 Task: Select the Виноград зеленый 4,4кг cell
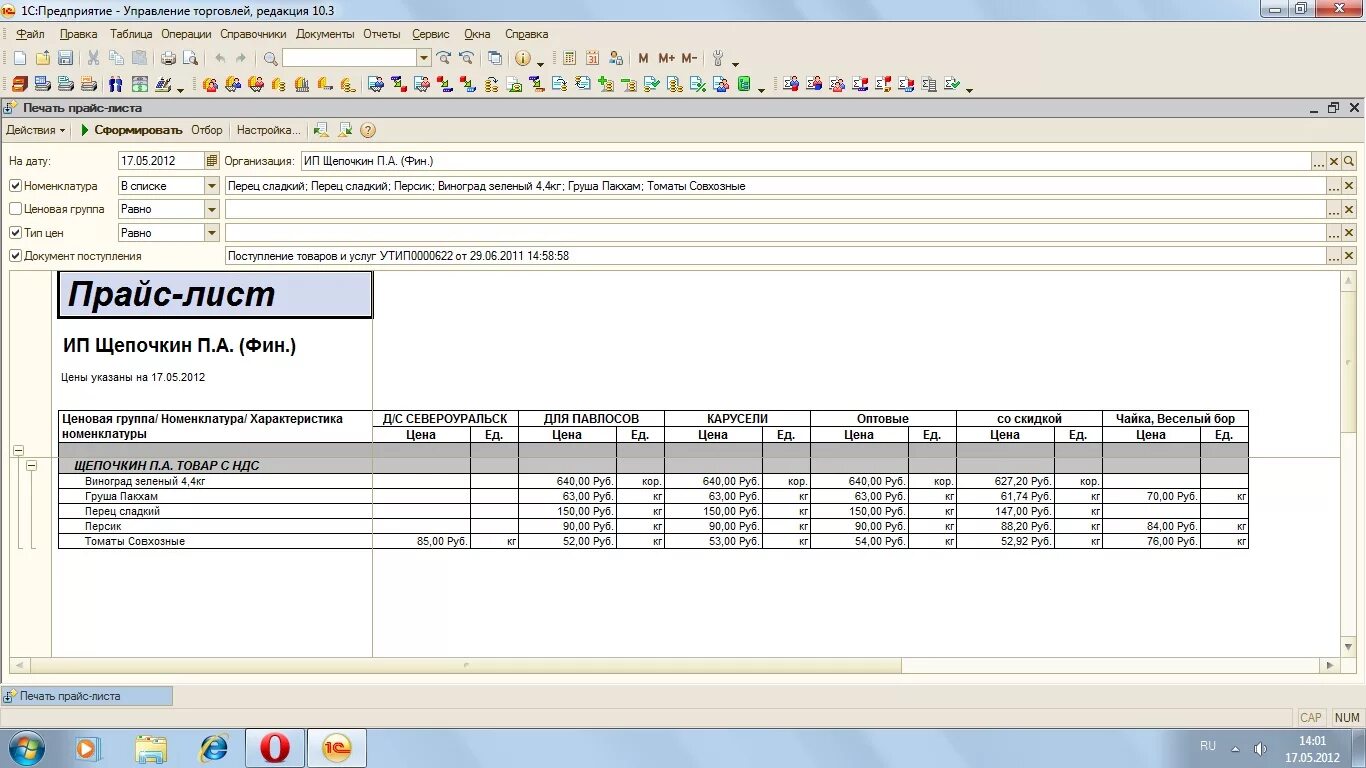[x=215, y=481]
